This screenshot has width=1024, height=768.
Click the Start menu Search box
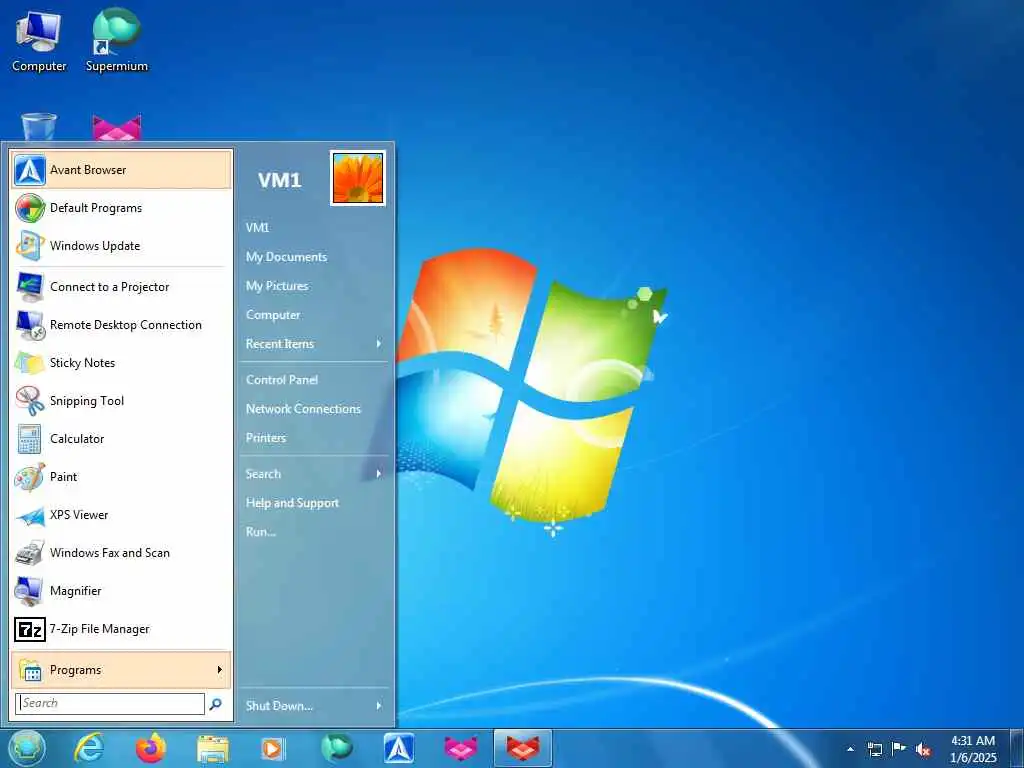110,703
